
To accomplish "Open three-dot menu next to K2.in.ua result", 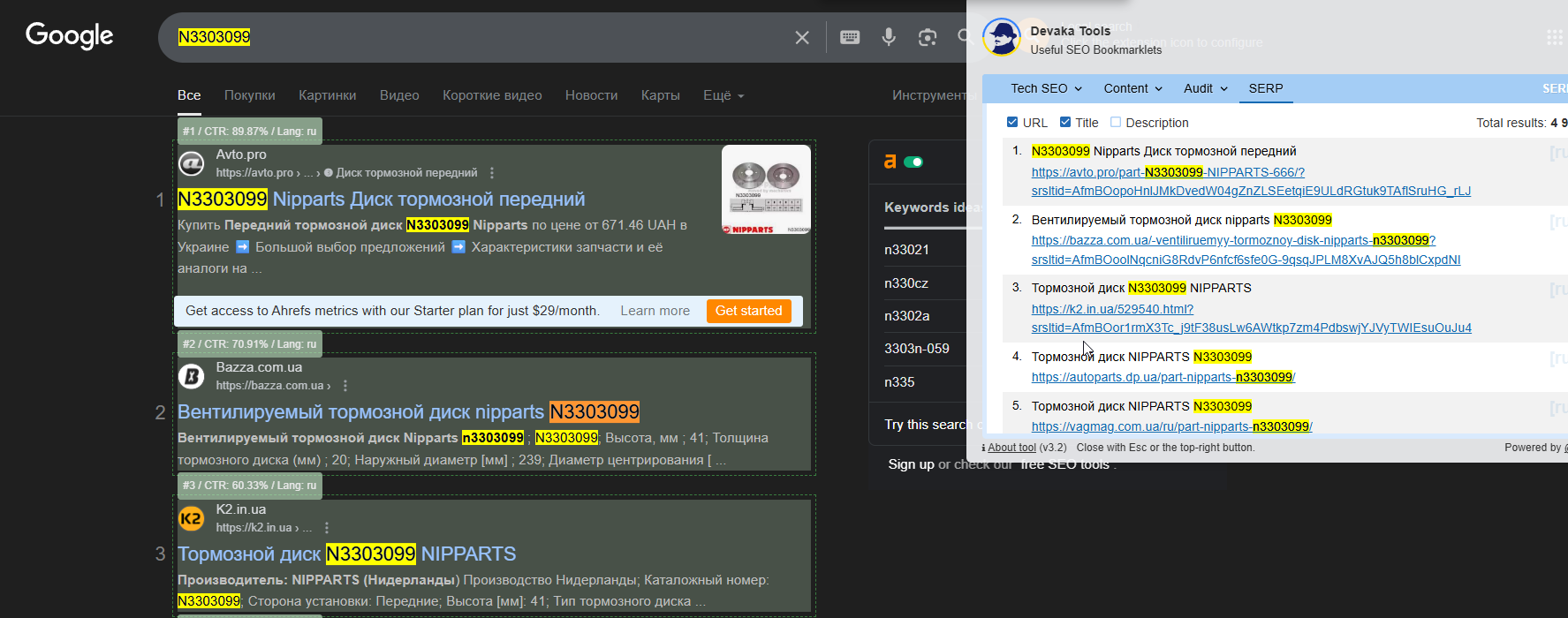I will pos(327,528).
